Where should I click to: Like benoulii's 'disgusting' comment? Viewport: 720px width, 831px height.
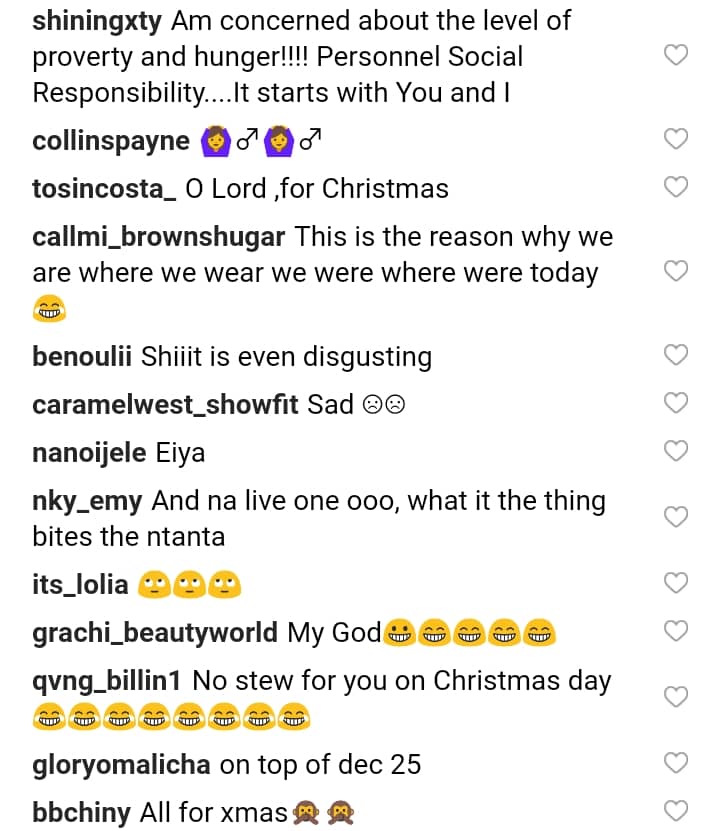click(677, 355)
